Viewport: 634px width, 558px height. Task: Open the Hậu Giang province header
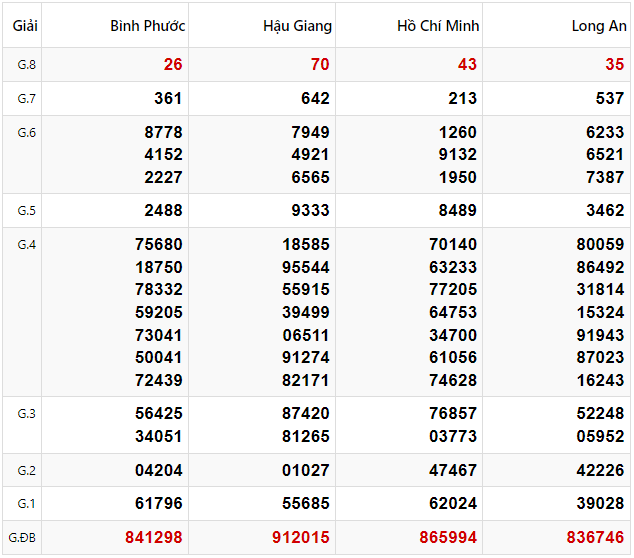tap(297, 26)
